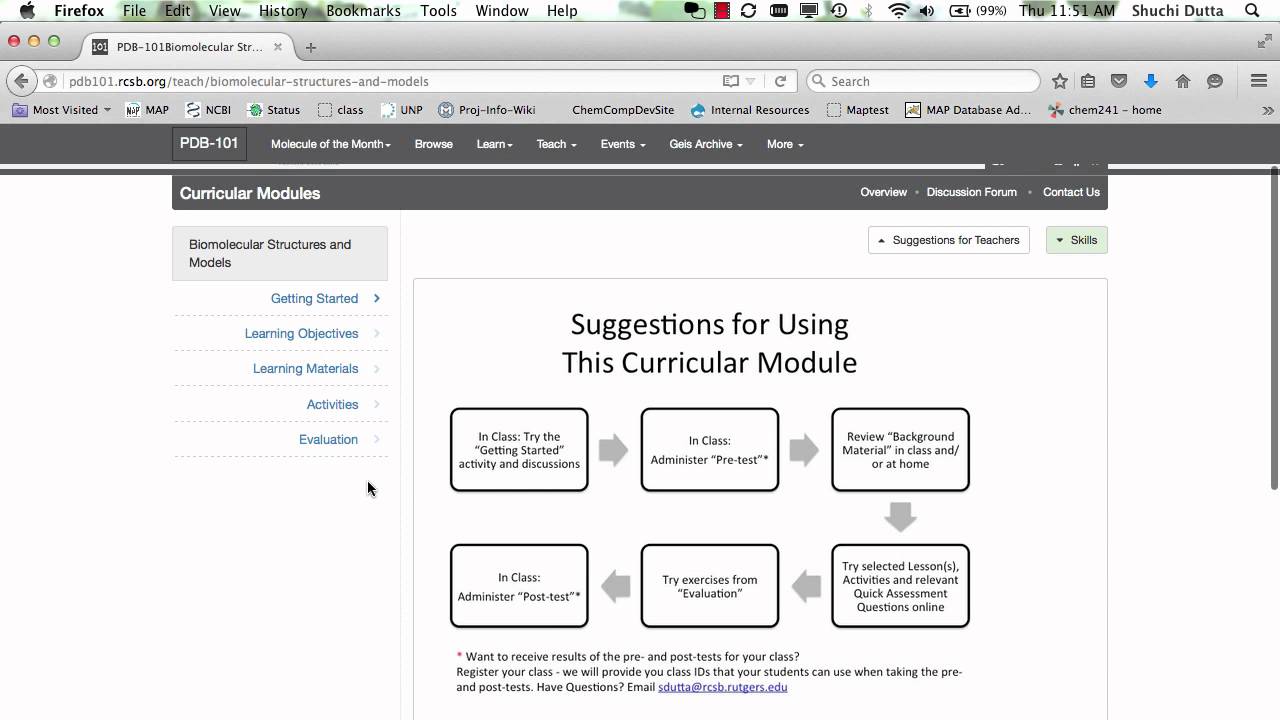Open the Geis Archive dropdown
This screenshot has height=720, width=1280.
click(x=705, y=144)
